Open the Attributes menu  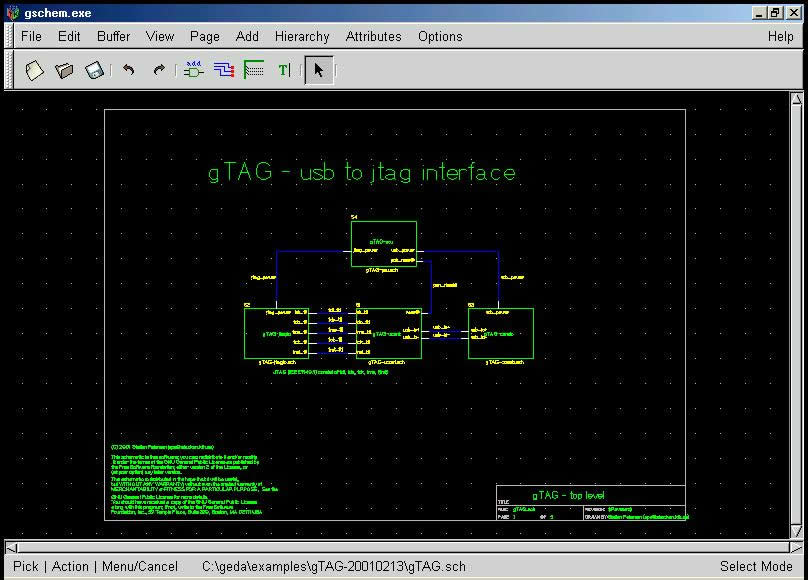pos(374,37)
